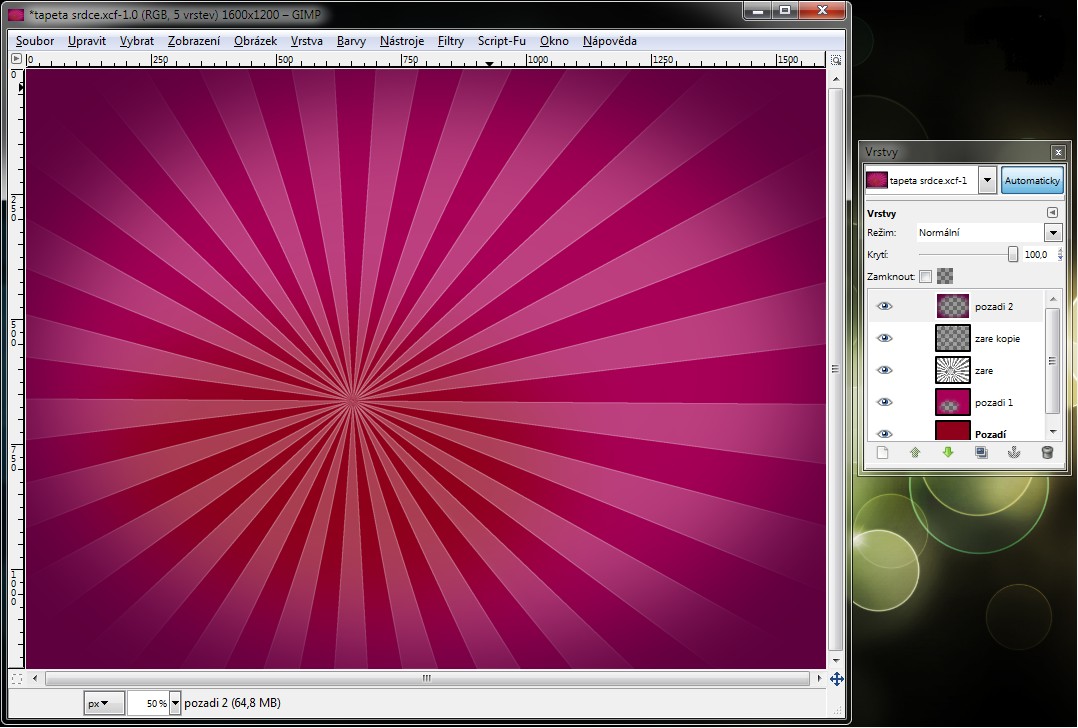
Task: Hide the pozadi 1 layer
Action: coord(885,402)
